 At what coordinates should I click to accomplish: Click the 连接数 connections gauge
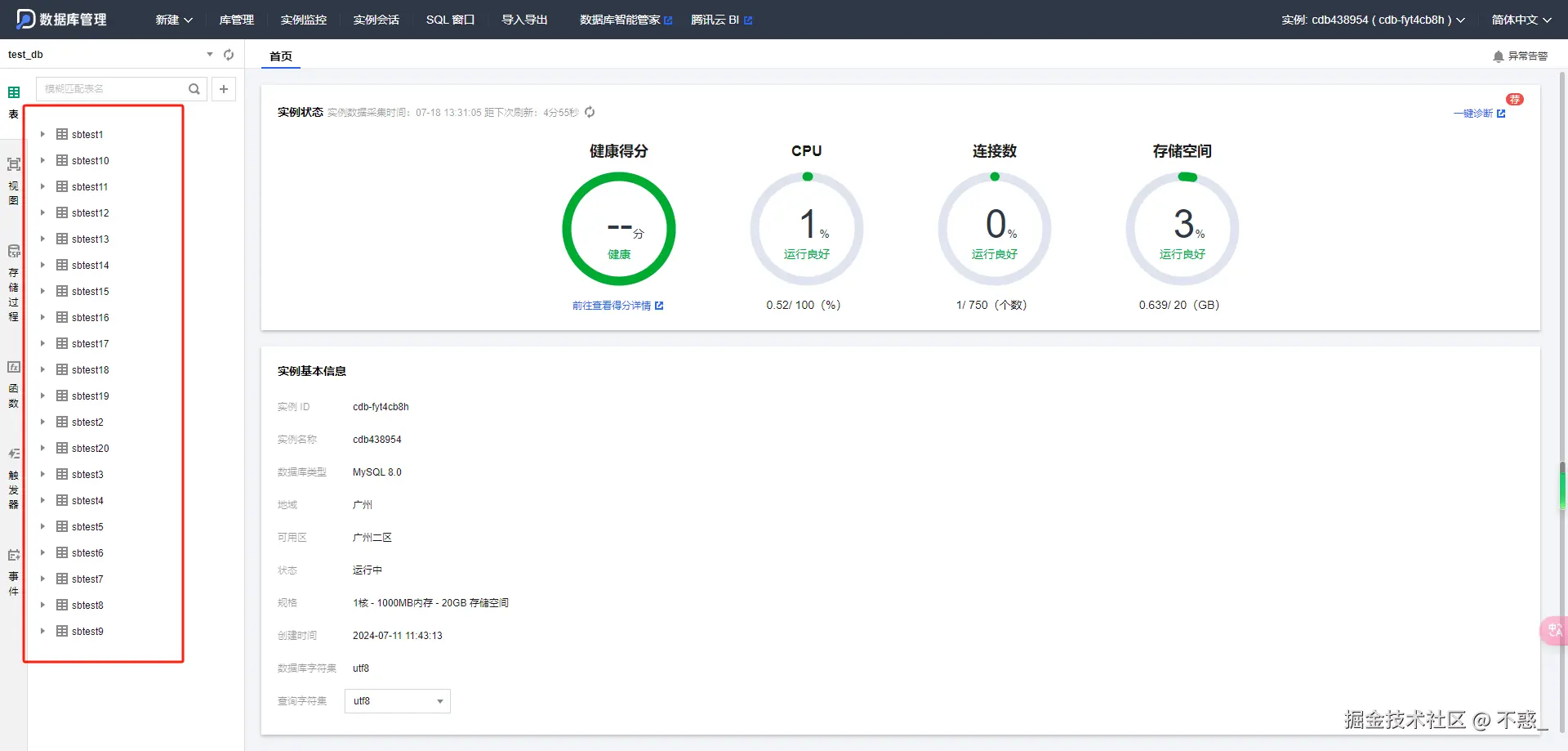(x=995, y=229)
